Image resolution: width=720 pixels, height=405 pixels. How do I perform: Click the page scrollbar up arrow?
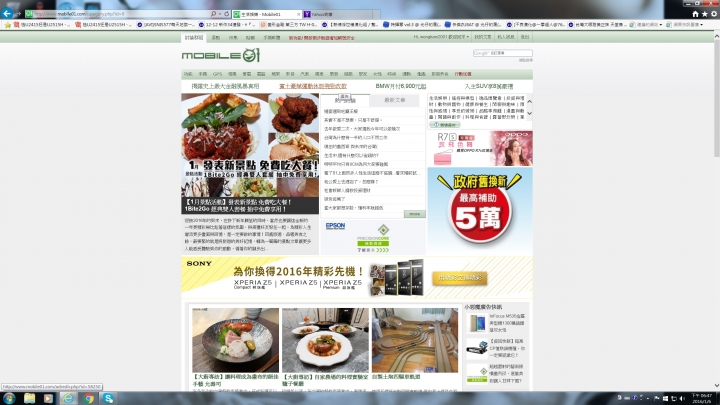tap(716, 36)
